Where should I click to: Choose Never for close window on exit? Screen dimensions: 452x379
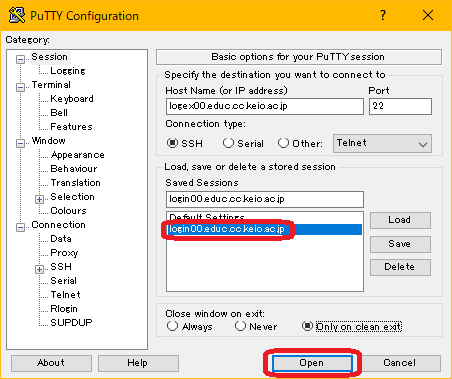pos(240,326)
